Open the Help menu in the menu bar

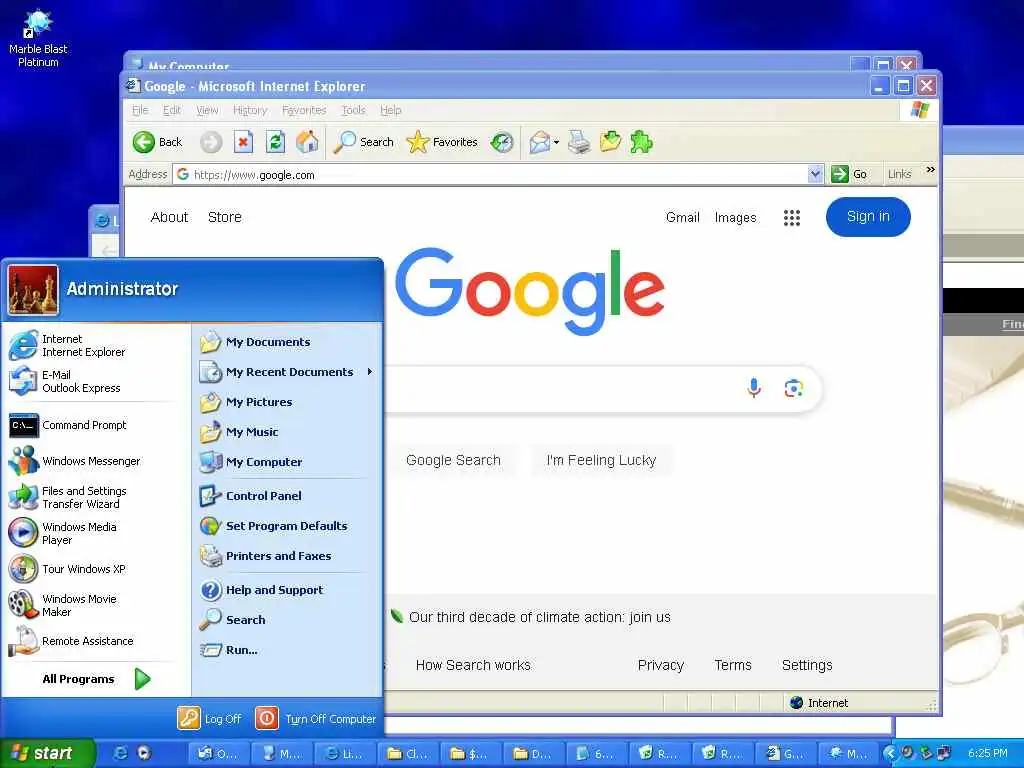click(391, 110)
